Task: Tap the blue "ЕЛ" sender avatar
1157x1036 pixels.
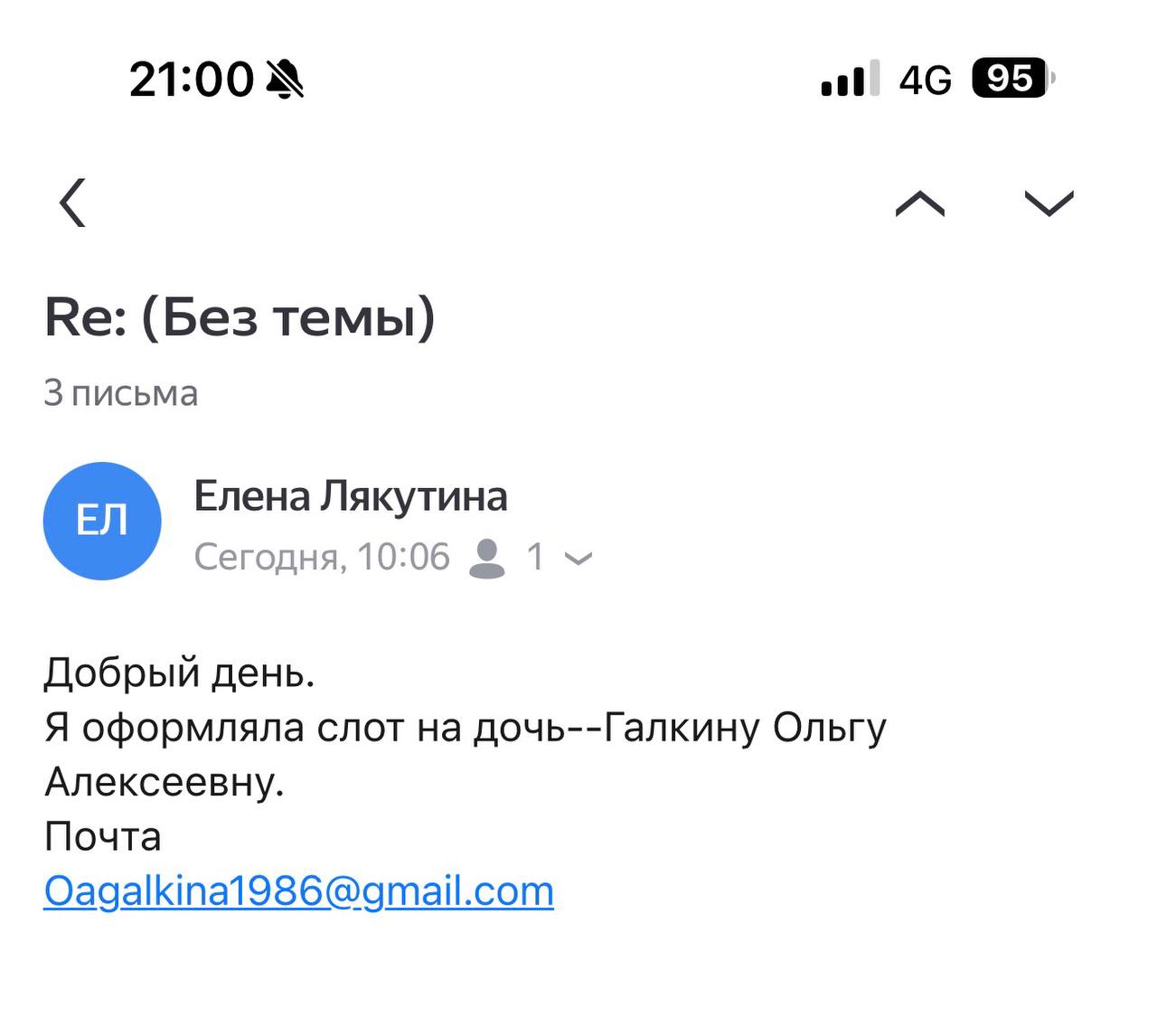Action: [x=102, y=521]
